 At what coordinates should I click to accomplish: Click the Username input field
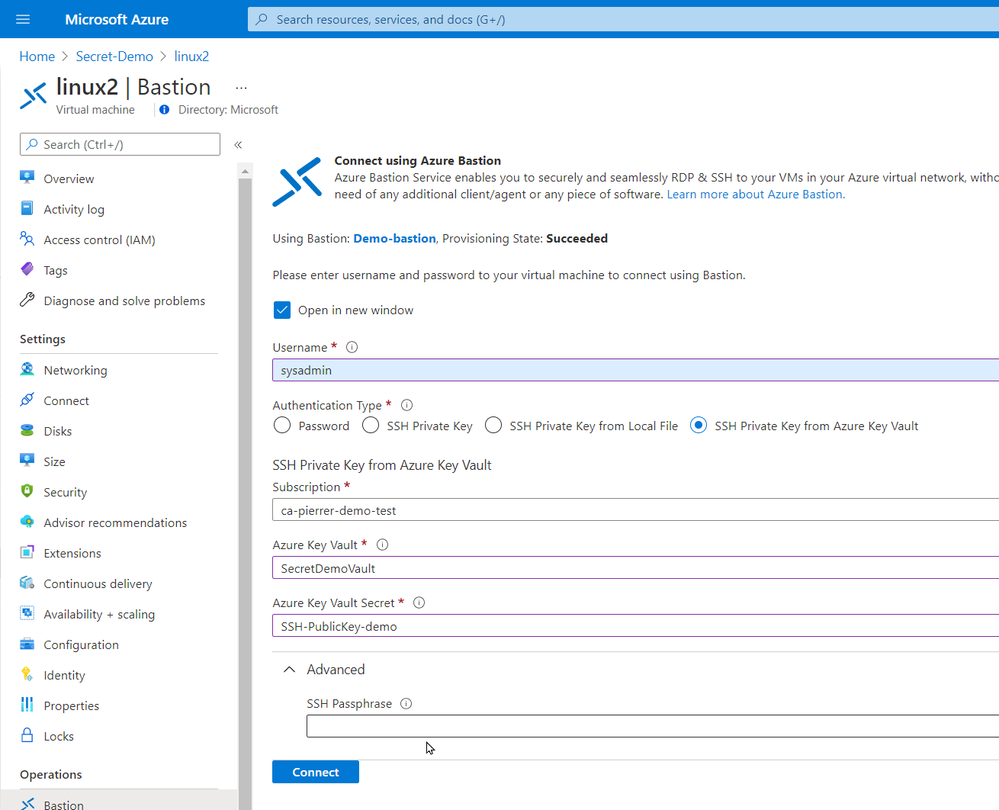click(635, 370)
